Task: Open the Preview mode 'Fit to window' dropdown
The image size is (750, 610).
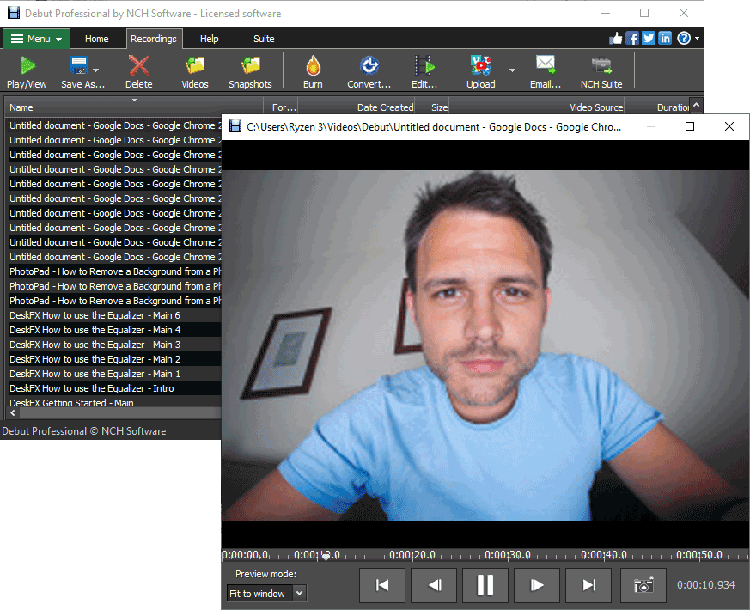Action: [266, 593]
